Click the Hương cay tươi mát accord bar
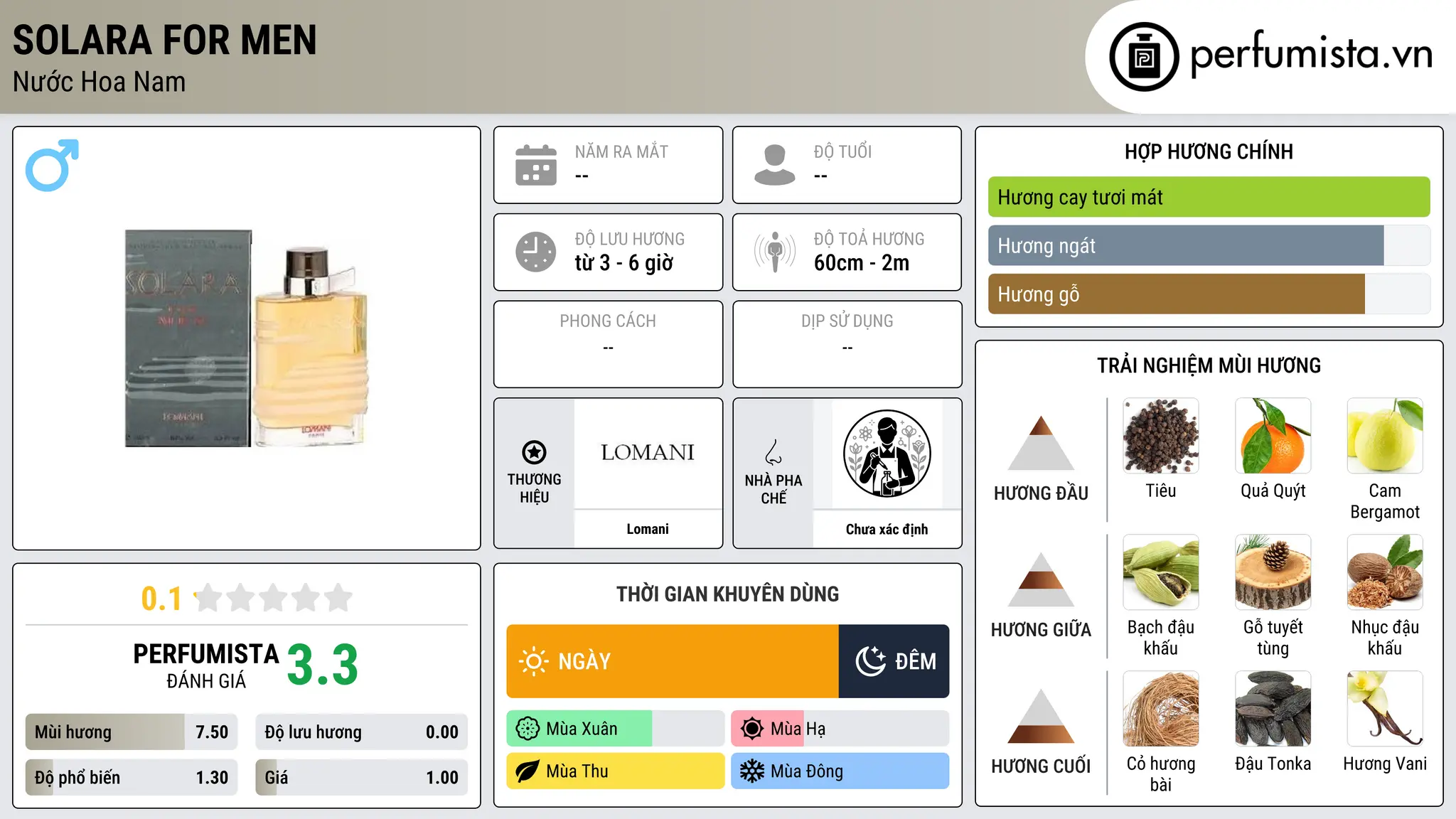Viewport: 1456px width, 819px height. [1209, 197]
